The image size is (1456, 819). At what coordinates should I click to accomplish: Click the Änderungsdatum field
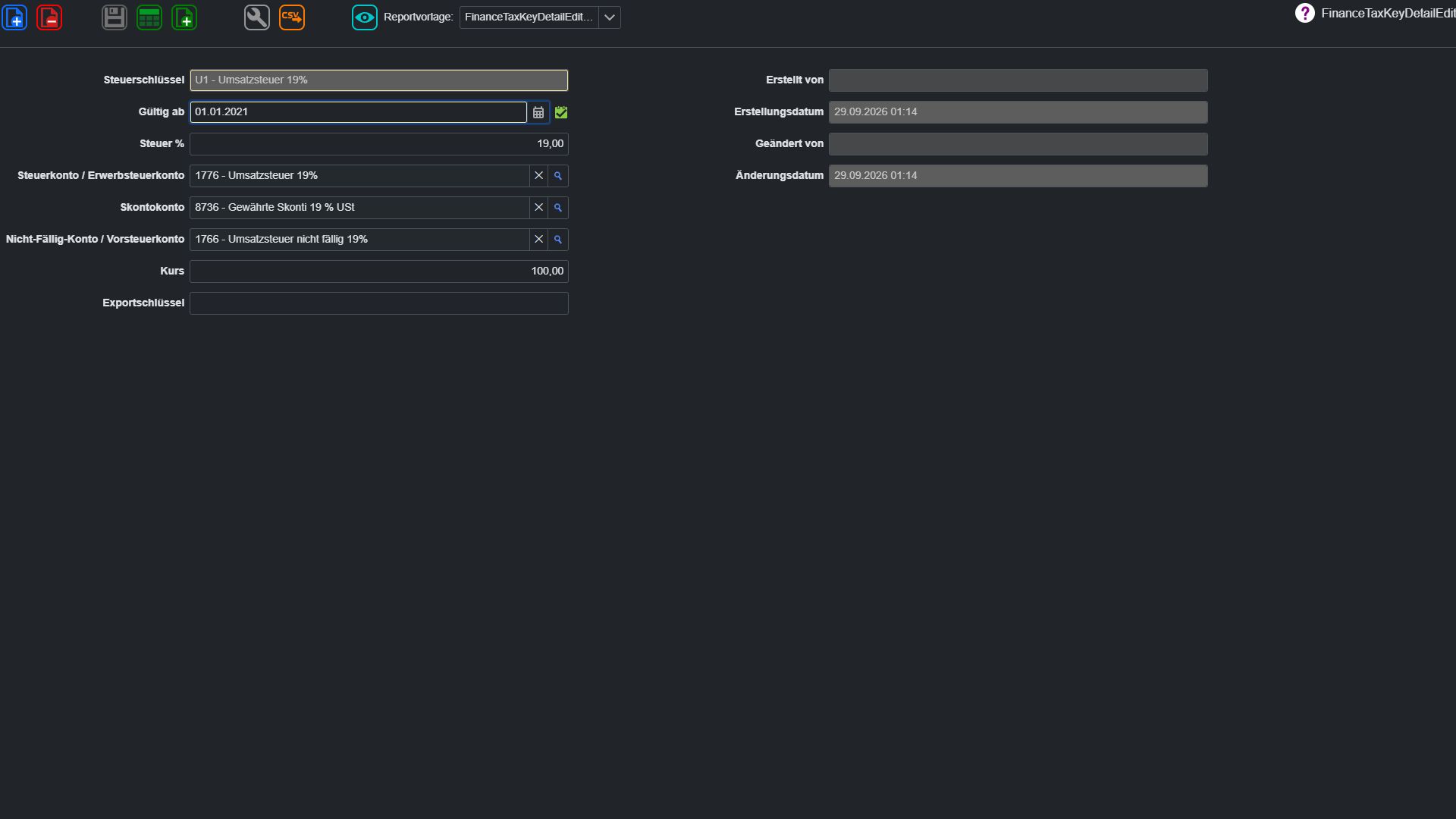pyautogui.click(x=1018, y=176)
